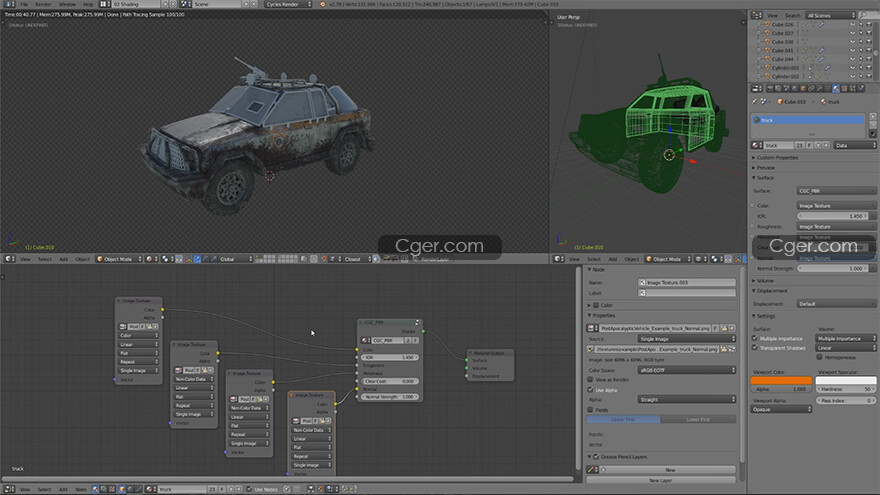The image size is (880, 495).
Task: Click the Render properties camera tab icon
Action: click(x=770, y=88)
